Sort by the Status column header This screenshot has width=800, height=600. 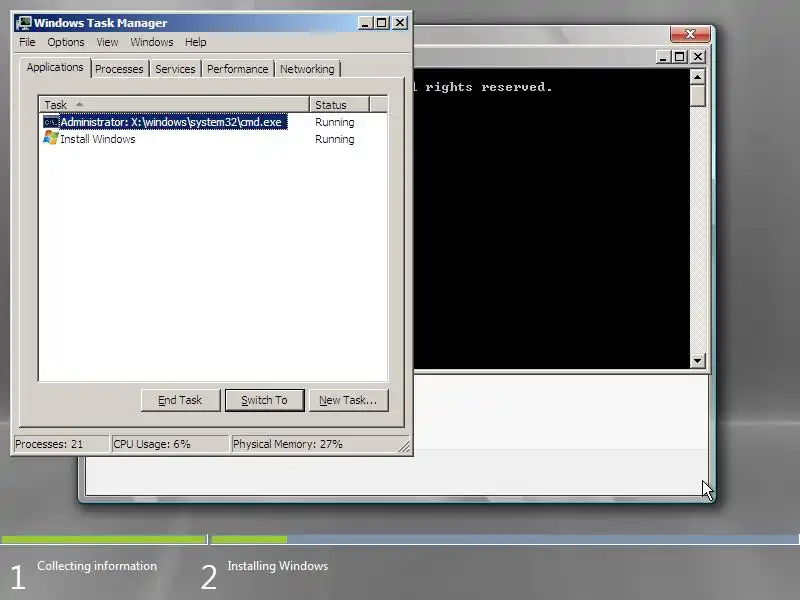(339, 105)
